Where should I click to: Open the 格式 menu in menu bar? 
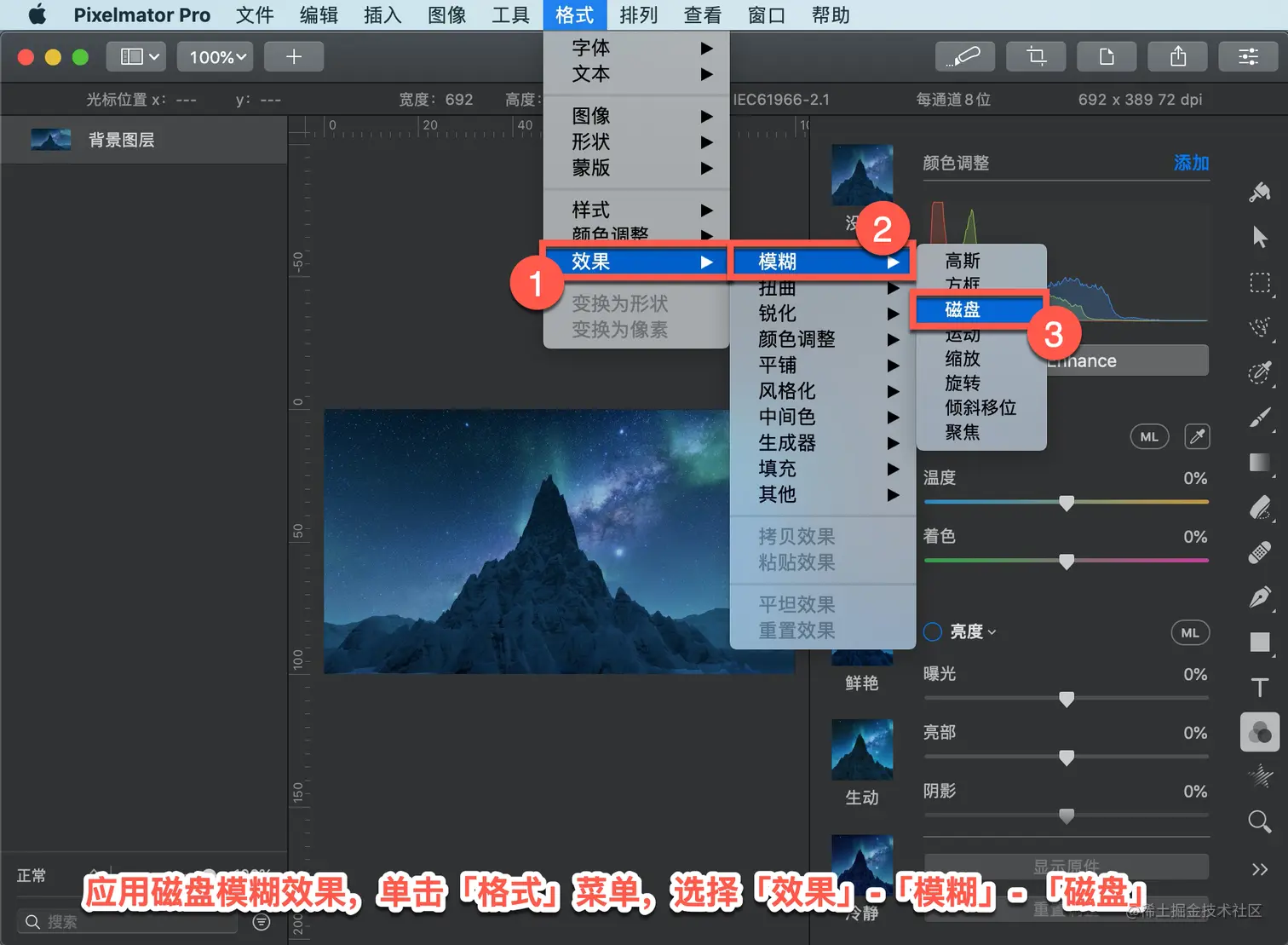(x=575, y=15)
